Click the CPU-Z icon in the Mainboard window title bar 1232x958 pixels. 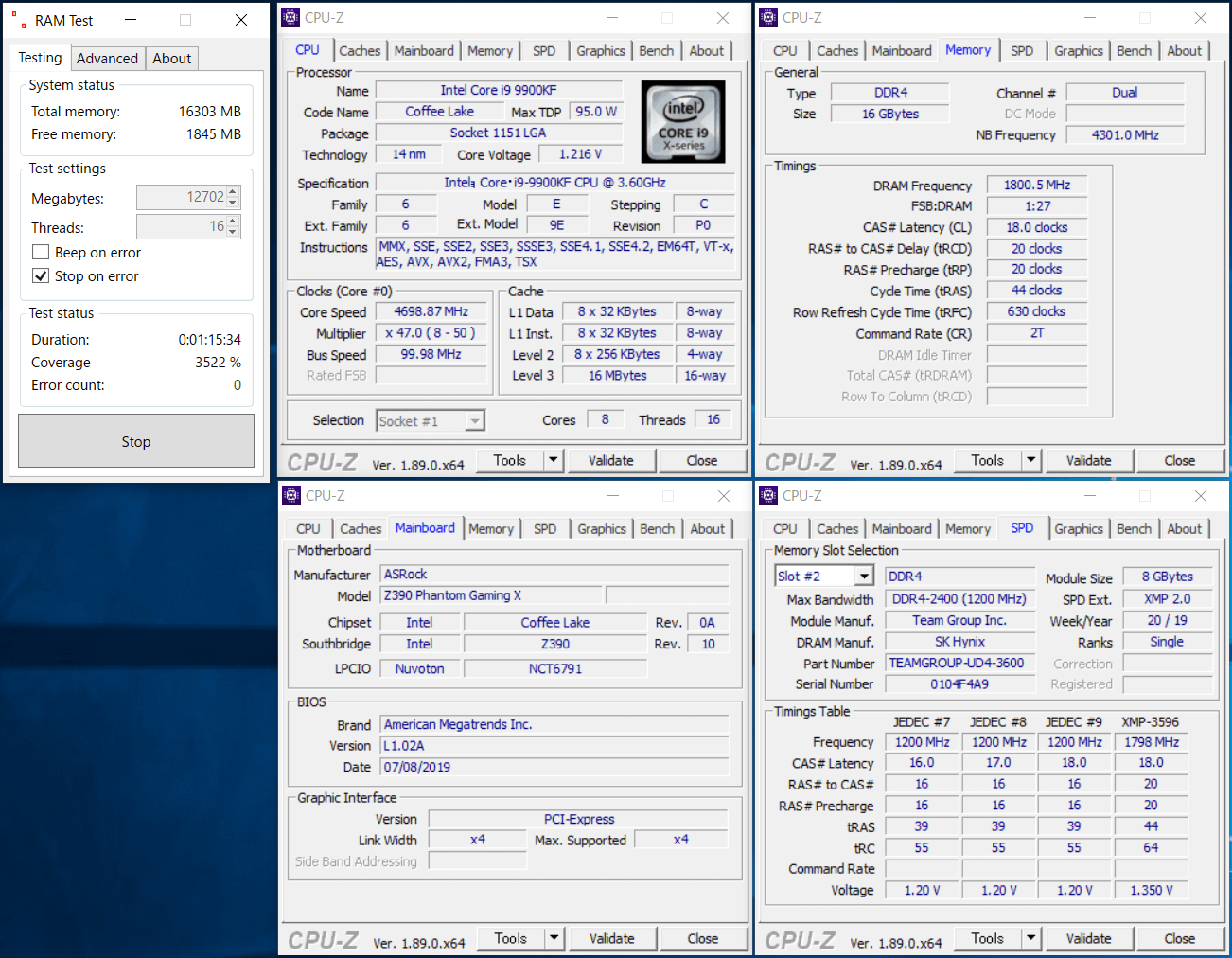coord(290,496)
